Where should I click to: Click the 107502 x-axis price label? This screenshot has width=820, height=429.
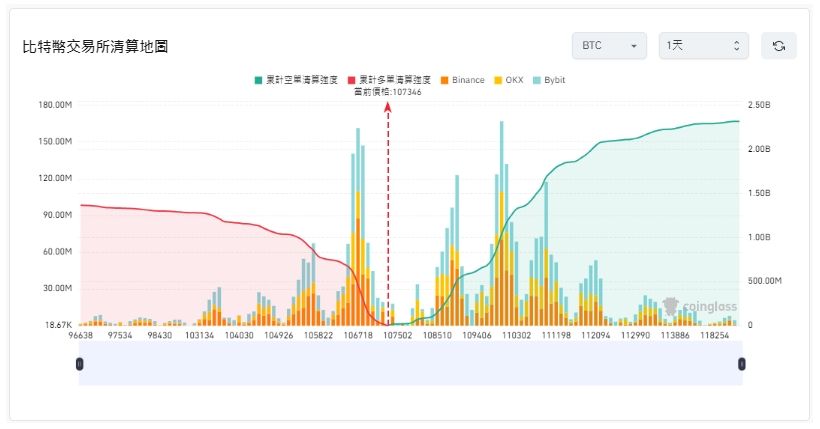[397, 335]
